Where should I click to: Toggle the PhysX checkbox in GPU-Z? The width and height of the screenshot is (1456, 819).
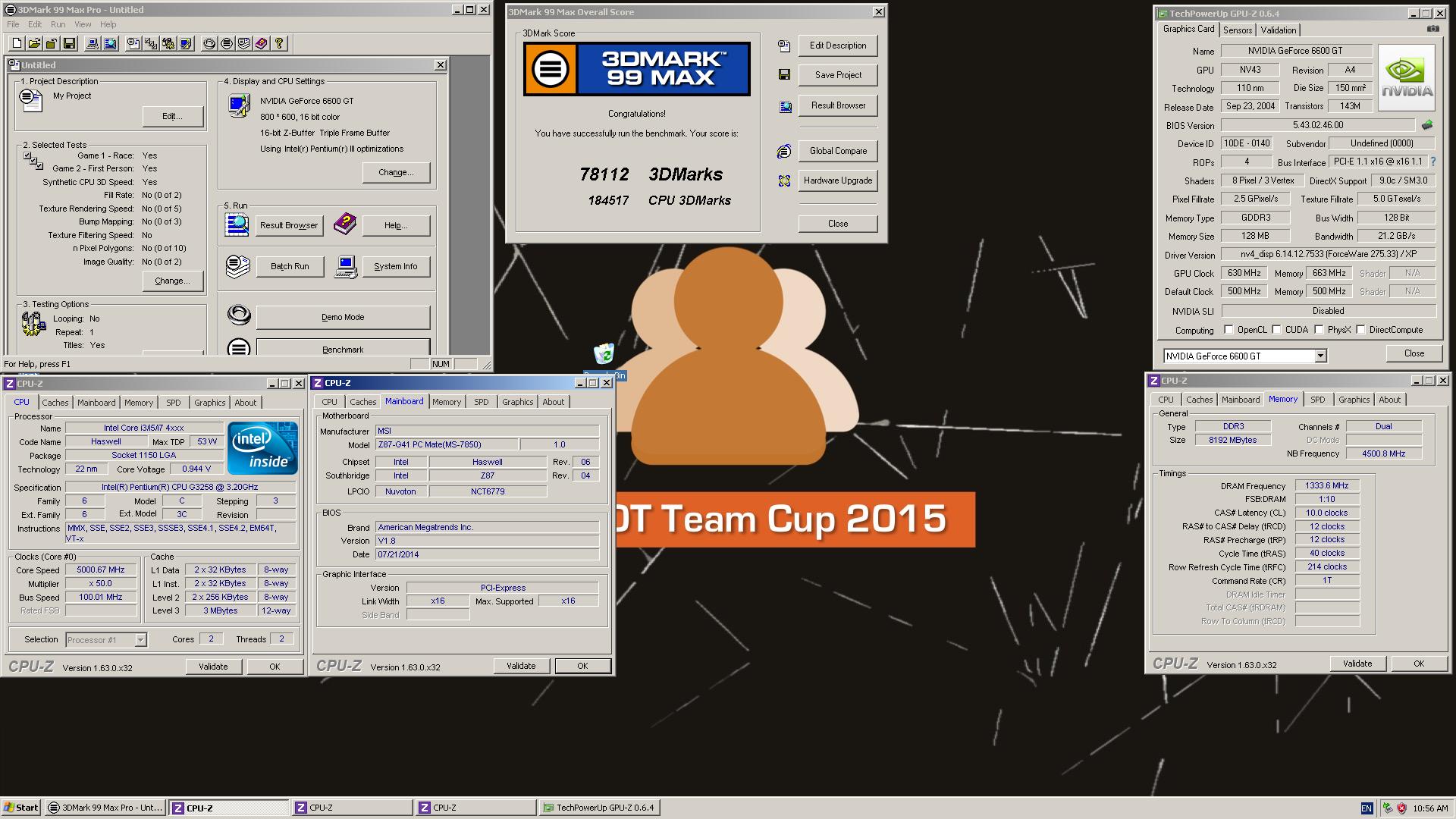pyautogui.click(x=1319, y=330)
